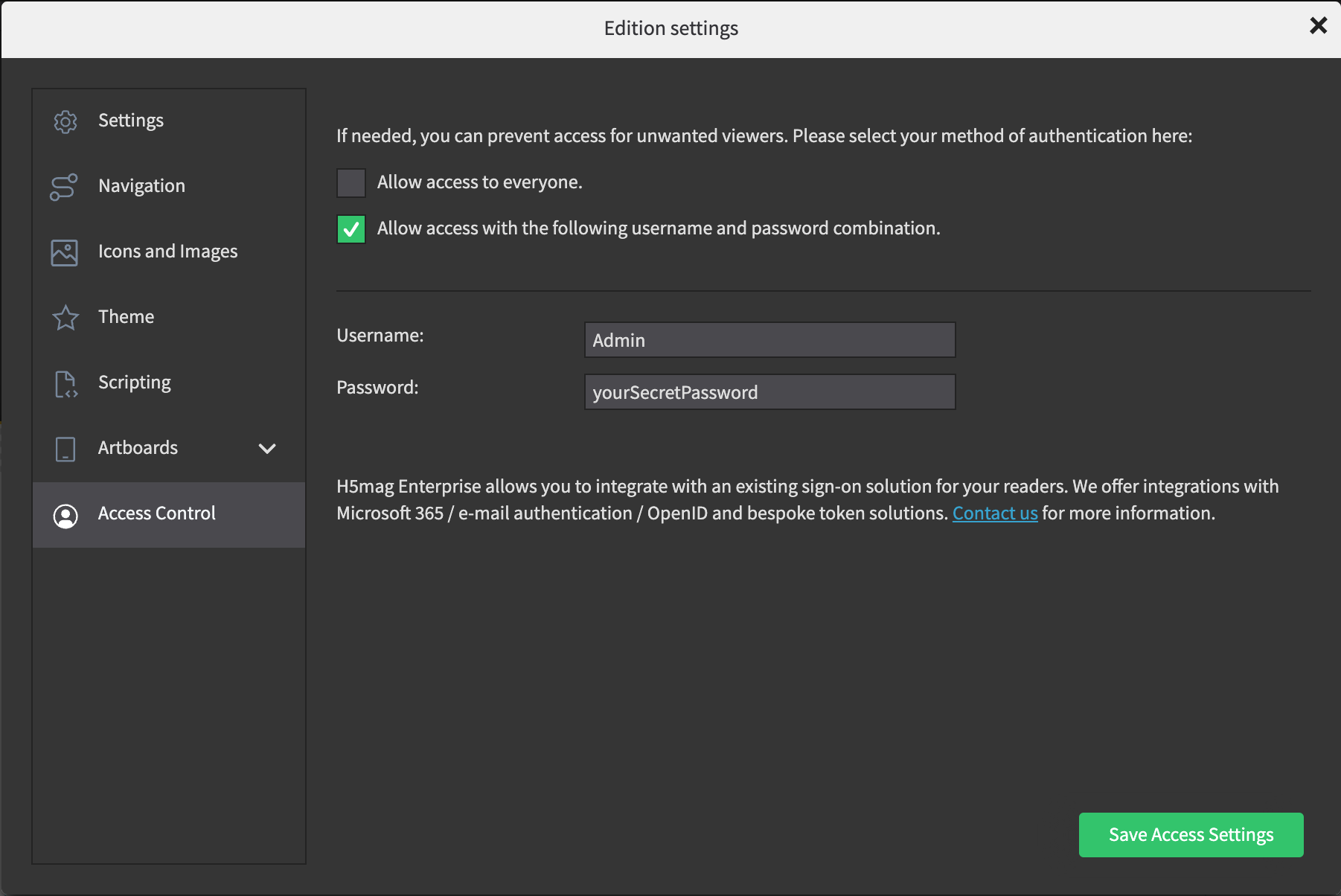Uncheck the username and password access checkbox
The image size is (1341, 896).
351,229
